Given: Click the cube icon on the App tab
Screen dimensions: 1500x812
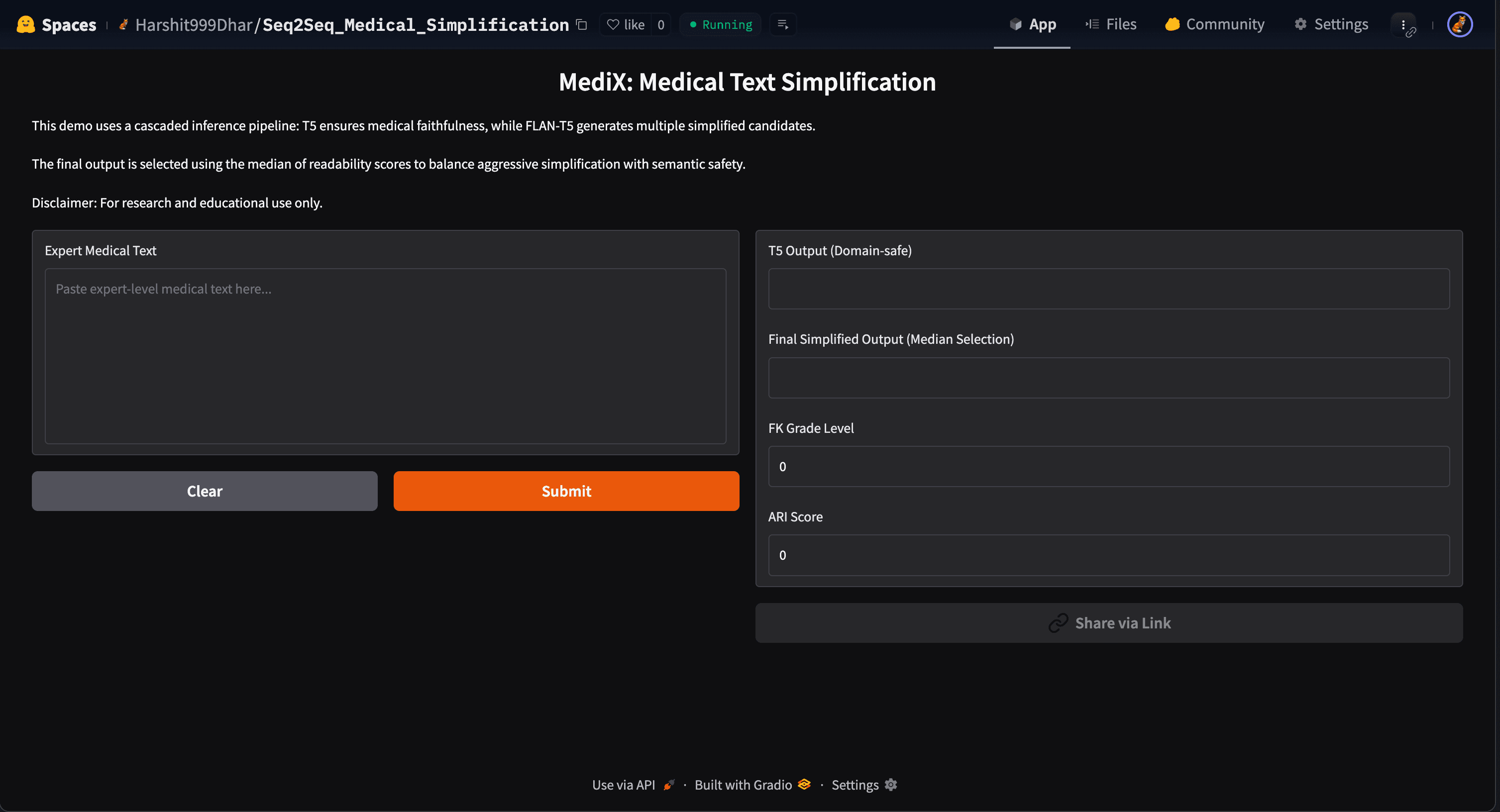Looking at the screenshot, I should (x=1015, y=24).
